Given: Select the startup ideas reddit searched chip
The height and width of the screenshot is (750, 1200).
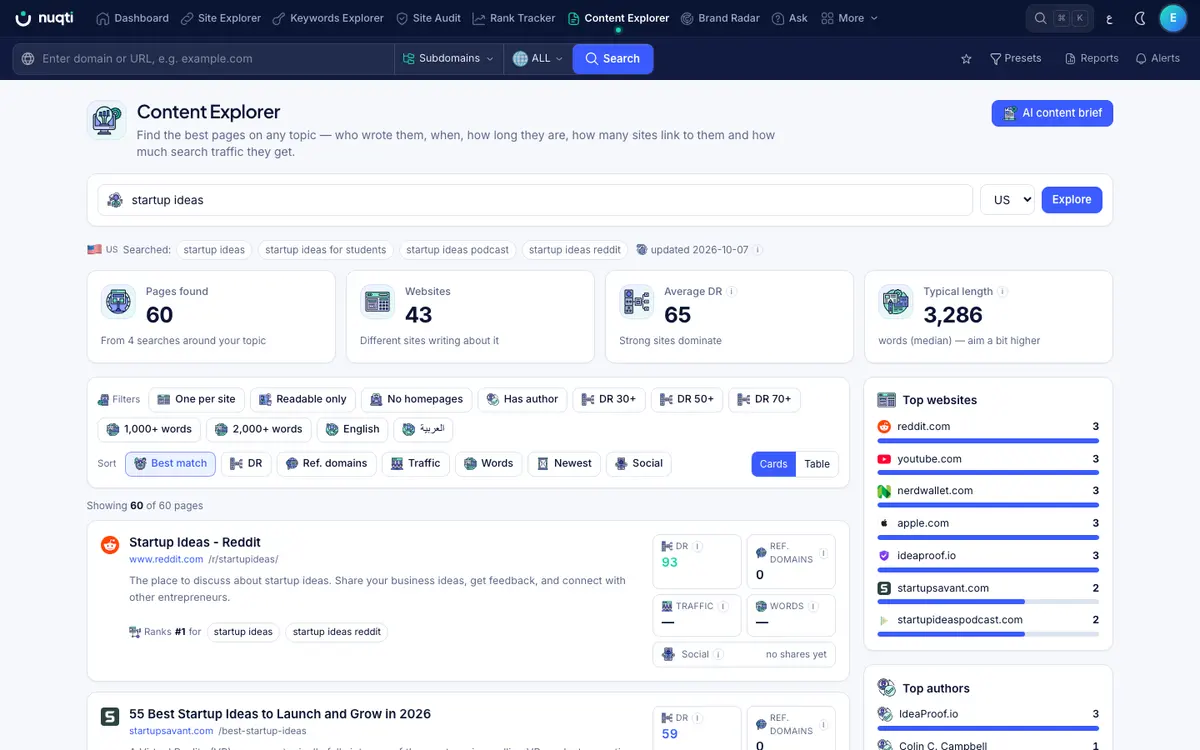Looking at the screenshot, I should (574, 250).
